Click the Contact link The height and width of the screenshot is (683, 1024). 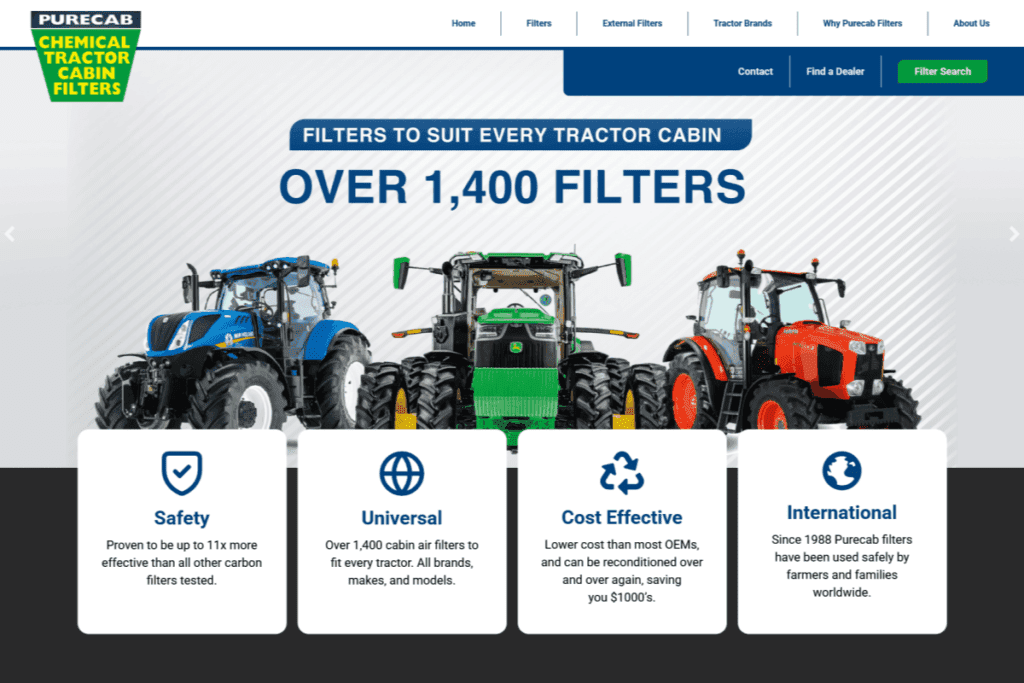click(755, 71)
